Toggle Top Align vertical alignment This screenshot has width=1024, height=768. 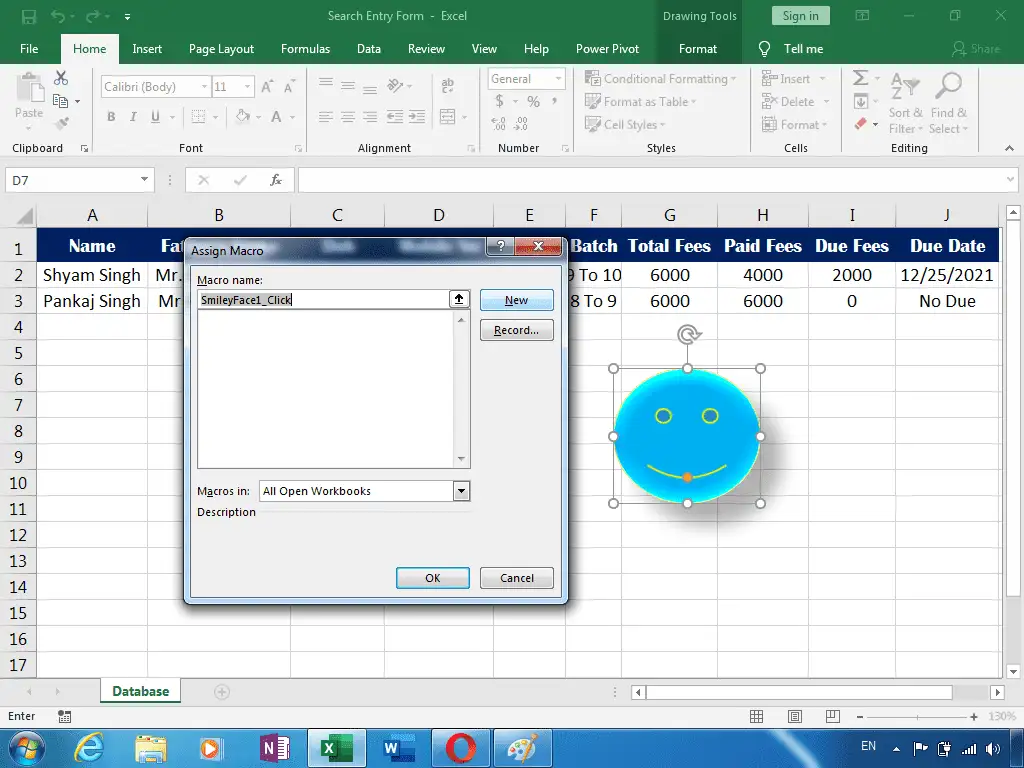(x=326, y=83)
